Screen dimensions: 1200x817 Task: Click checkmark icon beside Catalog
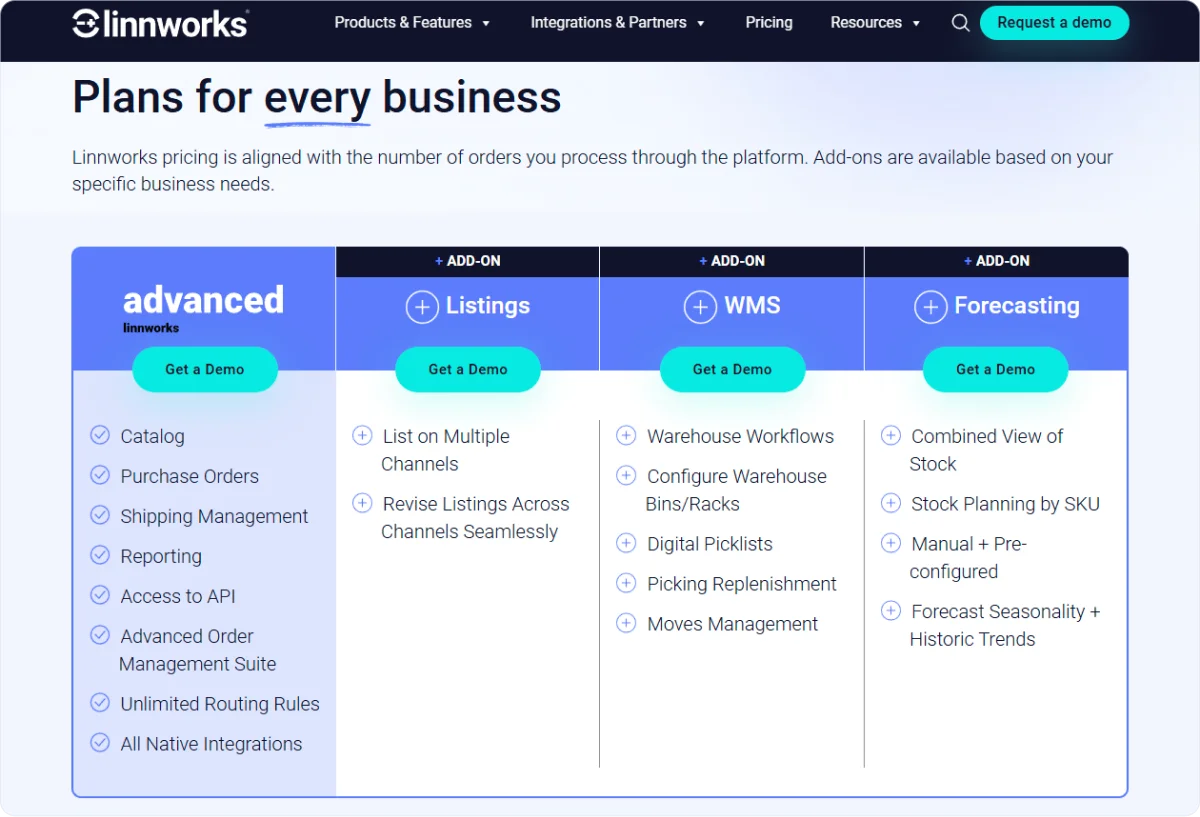[x=100, y=435]
